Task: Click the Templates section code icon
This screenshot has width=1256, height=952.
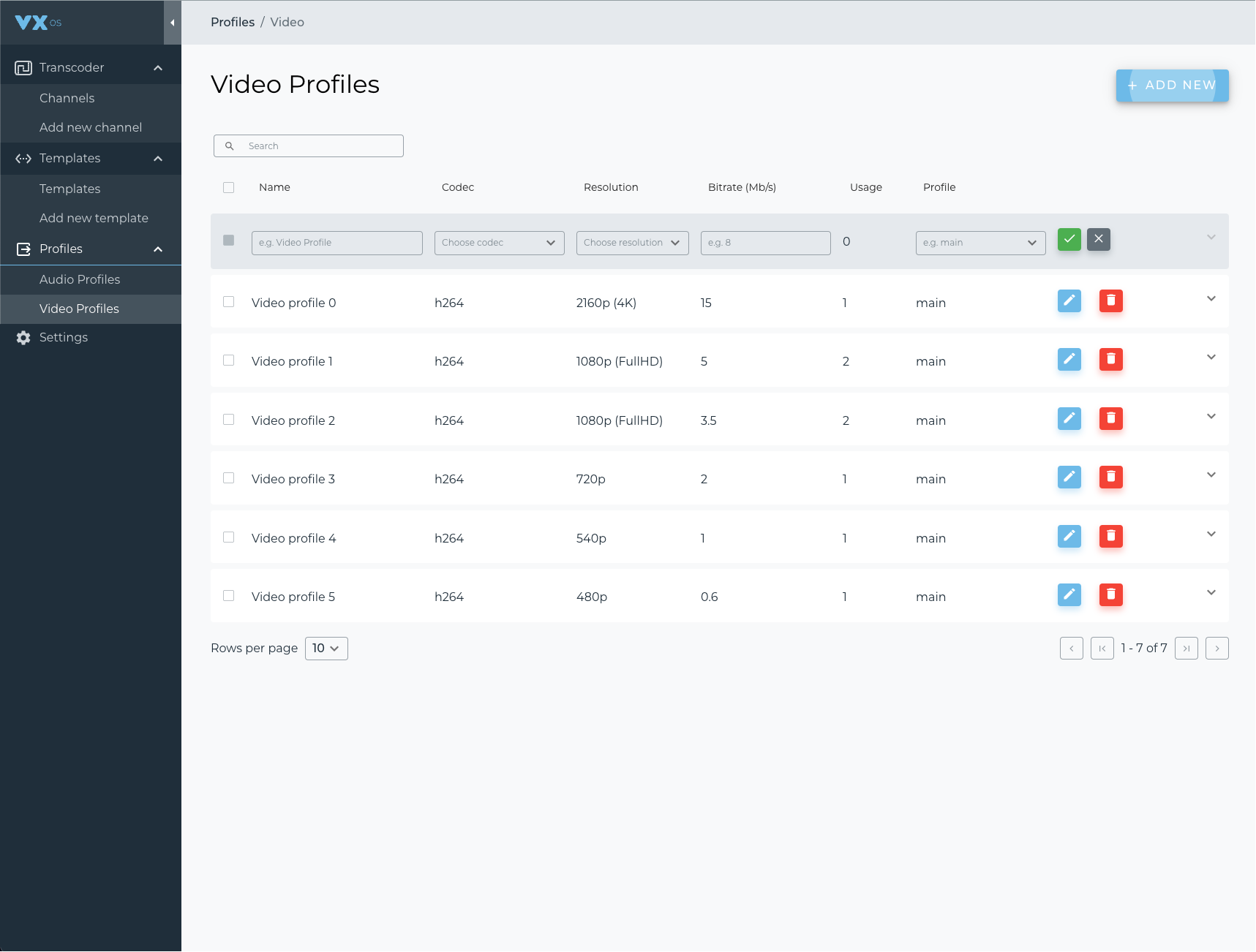Action: pos(23,159)
